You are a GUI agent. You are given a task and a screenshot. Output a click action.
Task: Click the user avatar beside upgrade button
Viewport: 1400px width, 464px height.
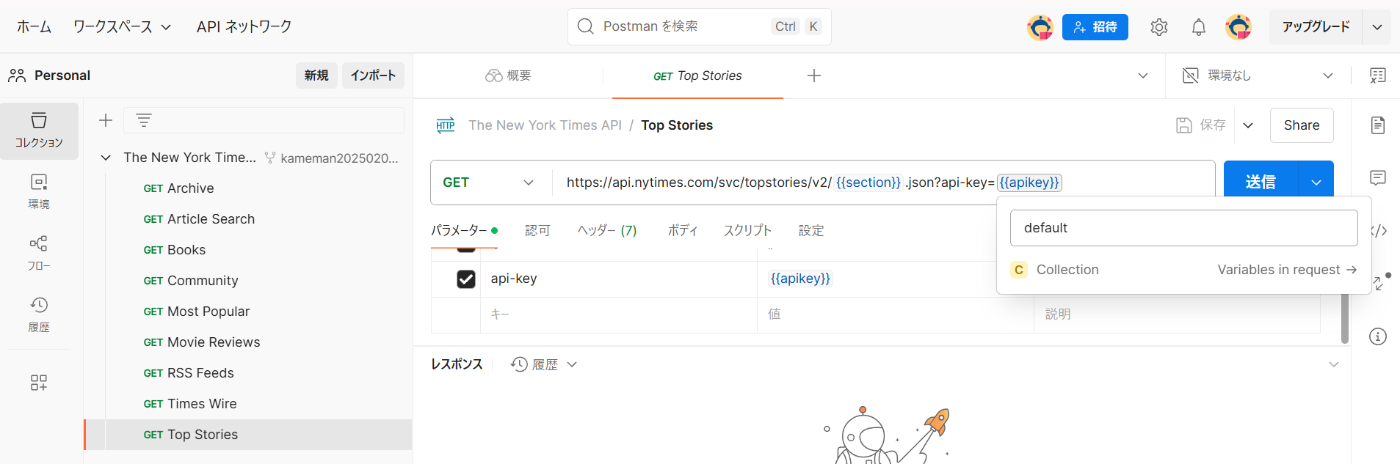1238,27
